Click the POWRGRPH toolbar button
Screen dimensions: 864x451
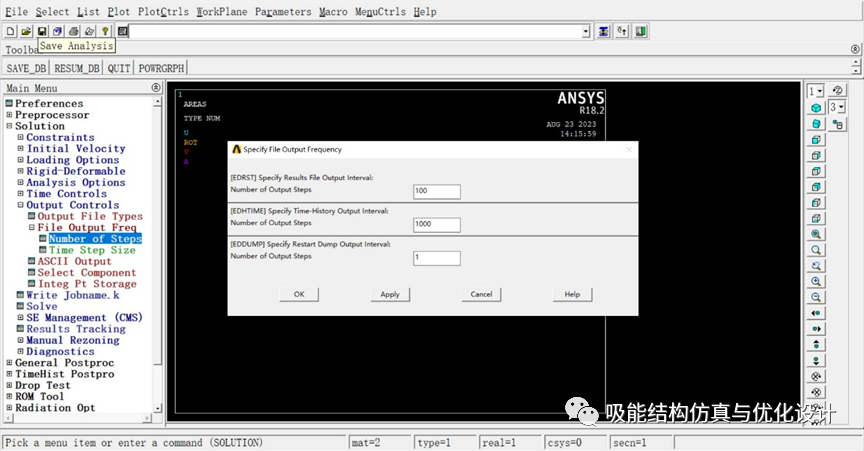tap(161, 68)
